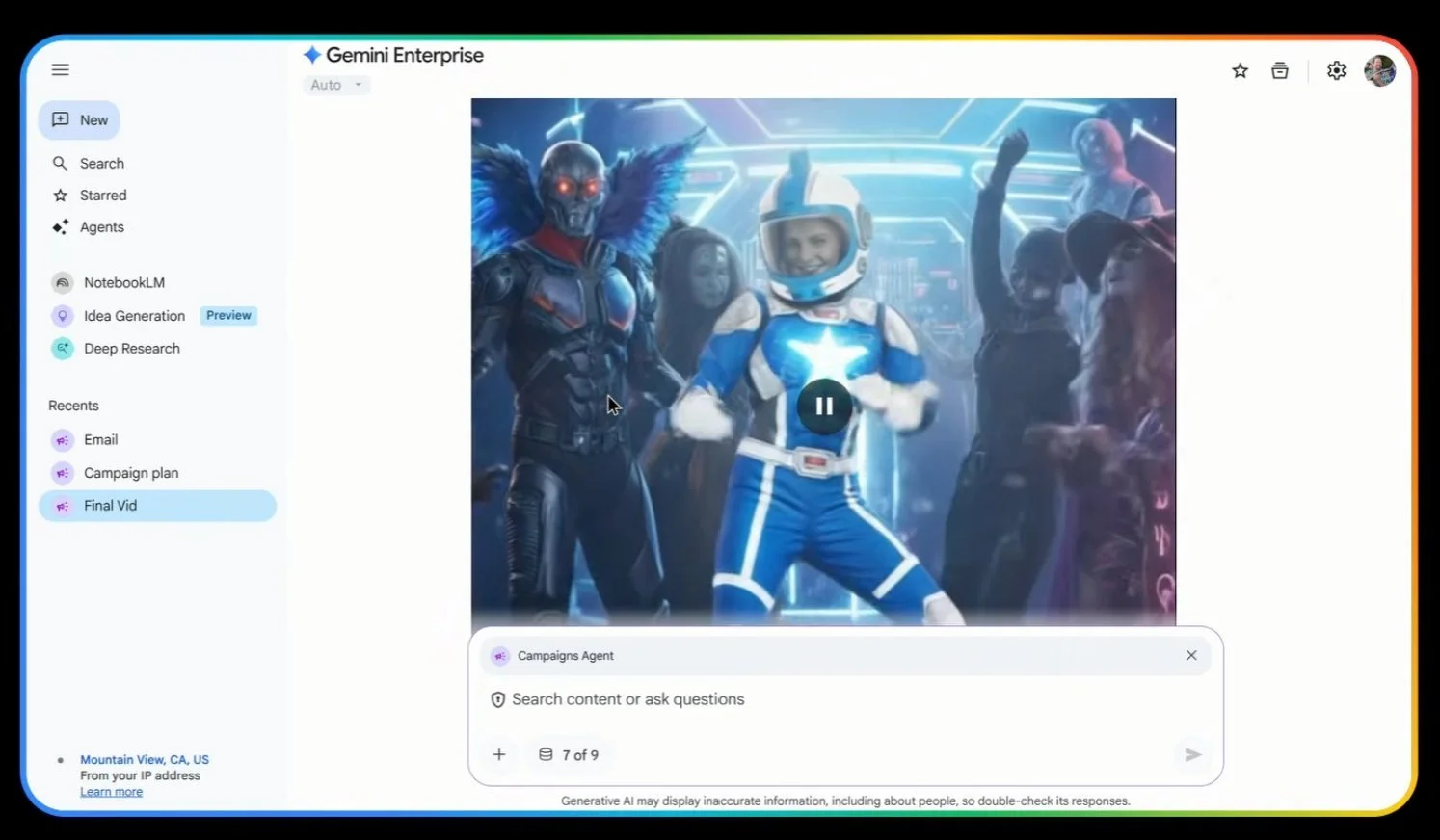Open the user profile avatar
1440x840 pixels.
1380,70
